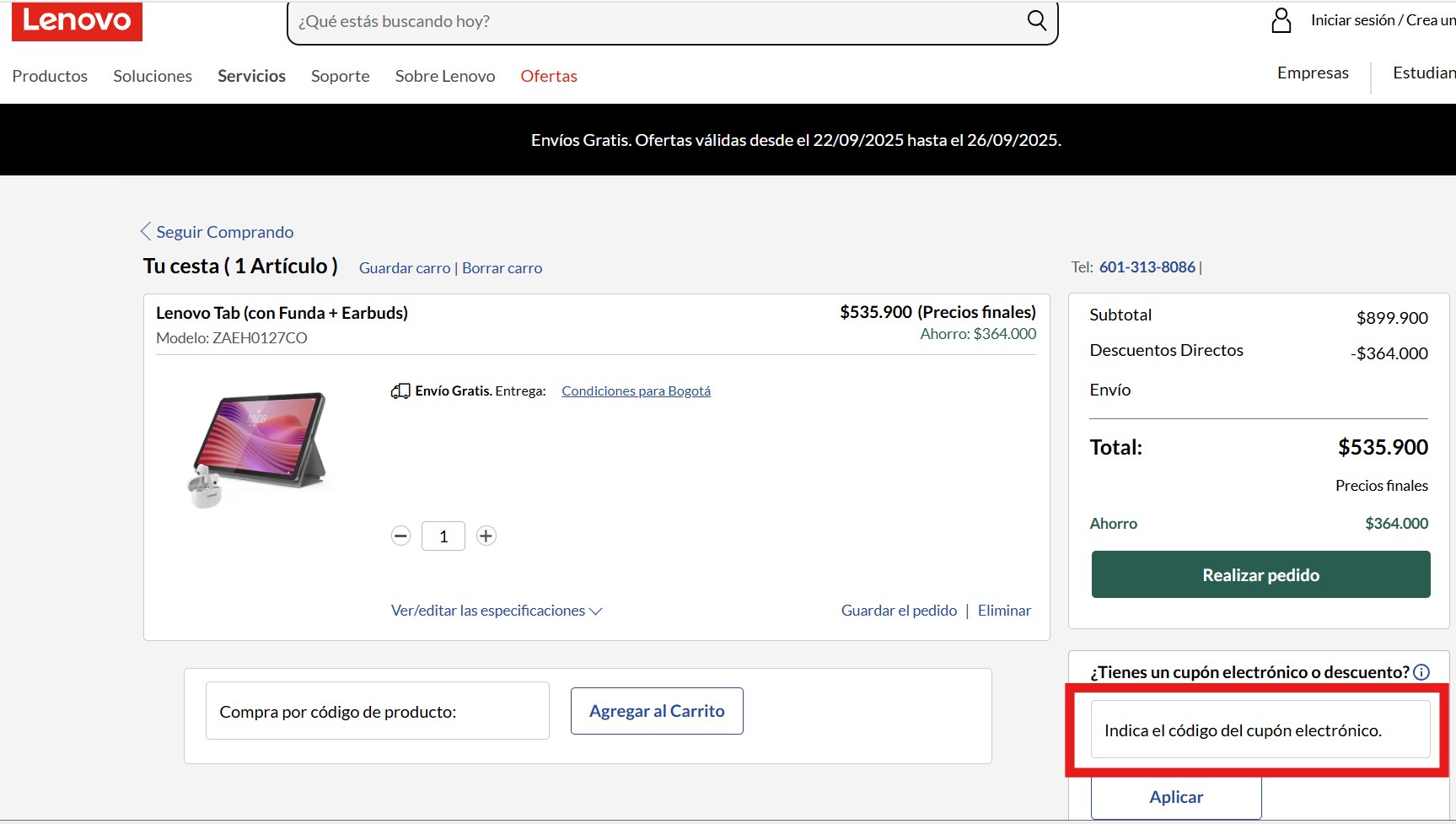The height and width of the screenshot is (824, 1456).
Task: Click the Aplicar coupon button
Action: click(x=1176, y=797)
